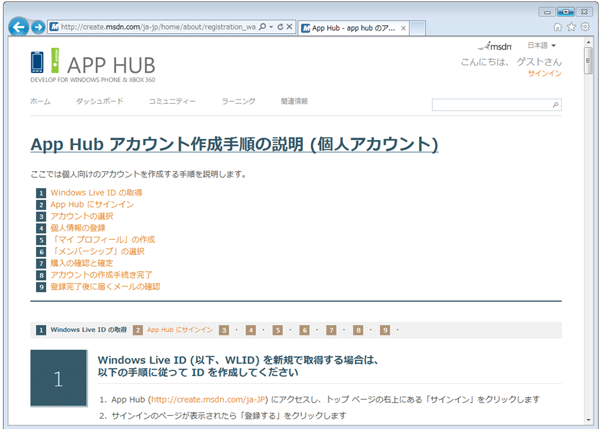Click step 9 number icon in contents list
Viewport: 600px width, 430px height.
(x=41, y=287)
